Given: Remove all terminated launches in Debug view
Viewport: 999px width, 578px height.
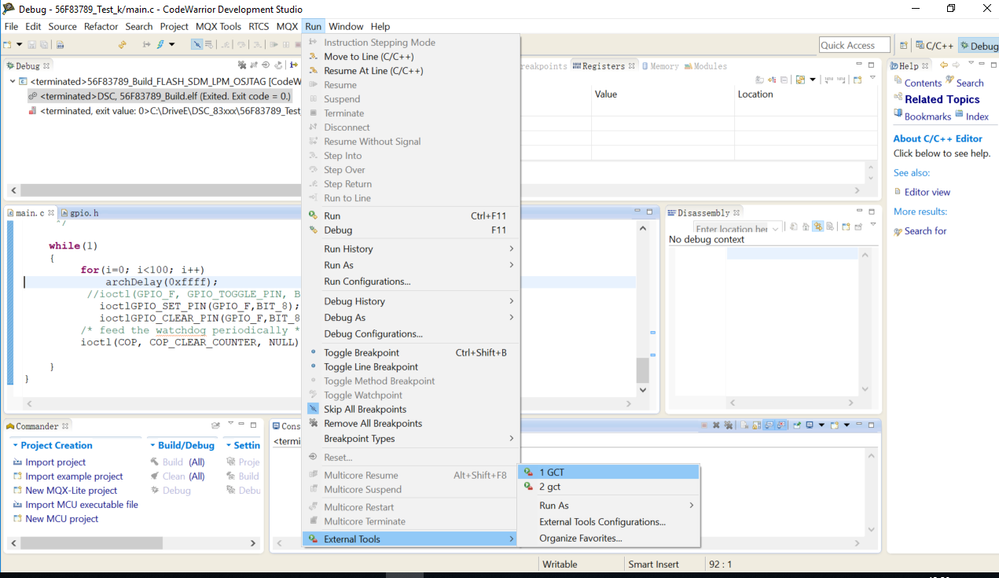Looking at the screenshot, I should point(242,65).
